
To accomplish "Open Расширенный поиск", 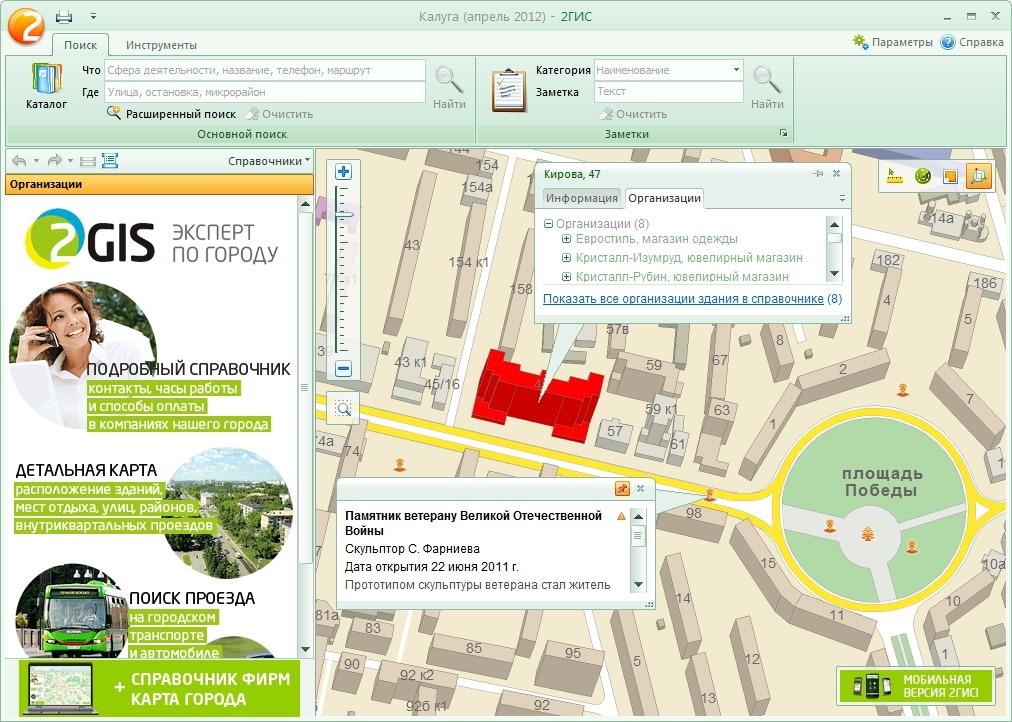I will [172, 114].
